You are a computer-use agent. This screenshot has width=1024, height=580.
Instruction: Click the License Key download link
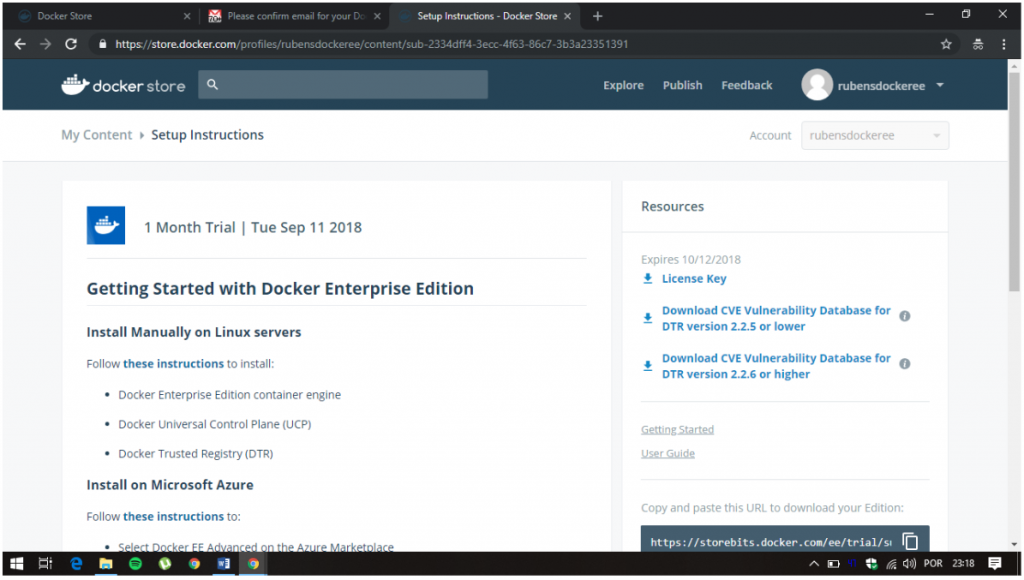pyautogui.click(x=694, y=279)
